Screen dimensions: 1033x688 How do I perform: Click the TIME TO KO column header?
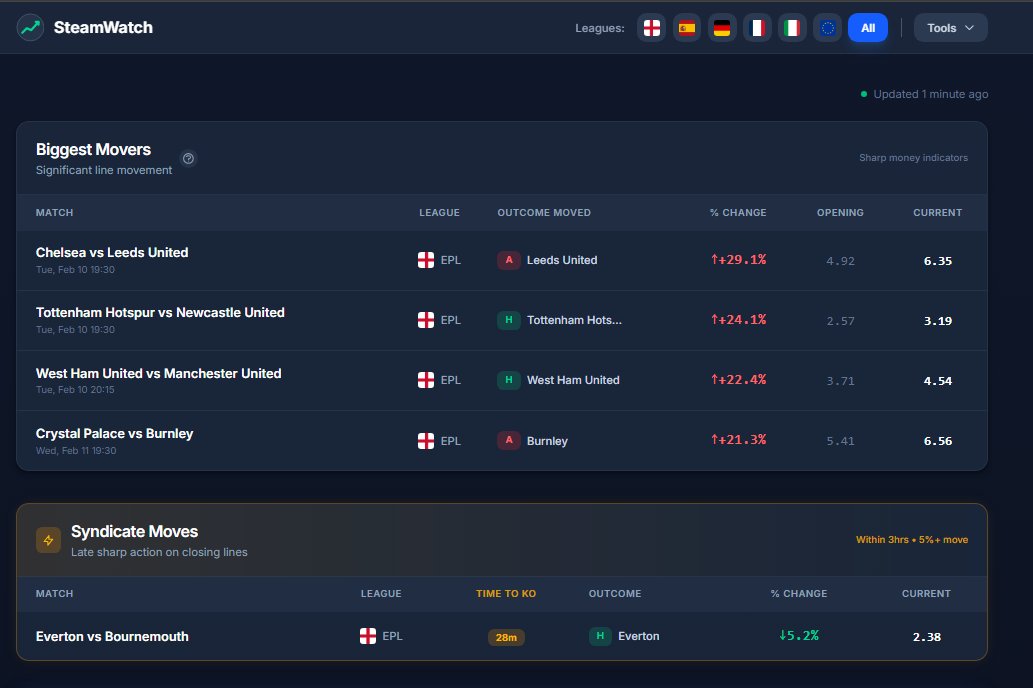coord(506,594)
